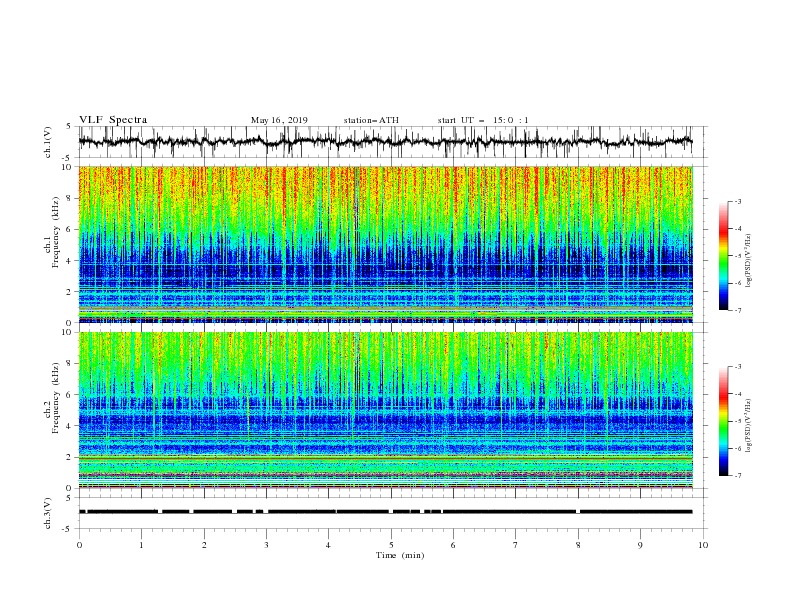Click the "5" tick on ch.1(V) axis
The height and width of the screenshot is (612, 792).
pyautogui.click(x=69, y=126)
